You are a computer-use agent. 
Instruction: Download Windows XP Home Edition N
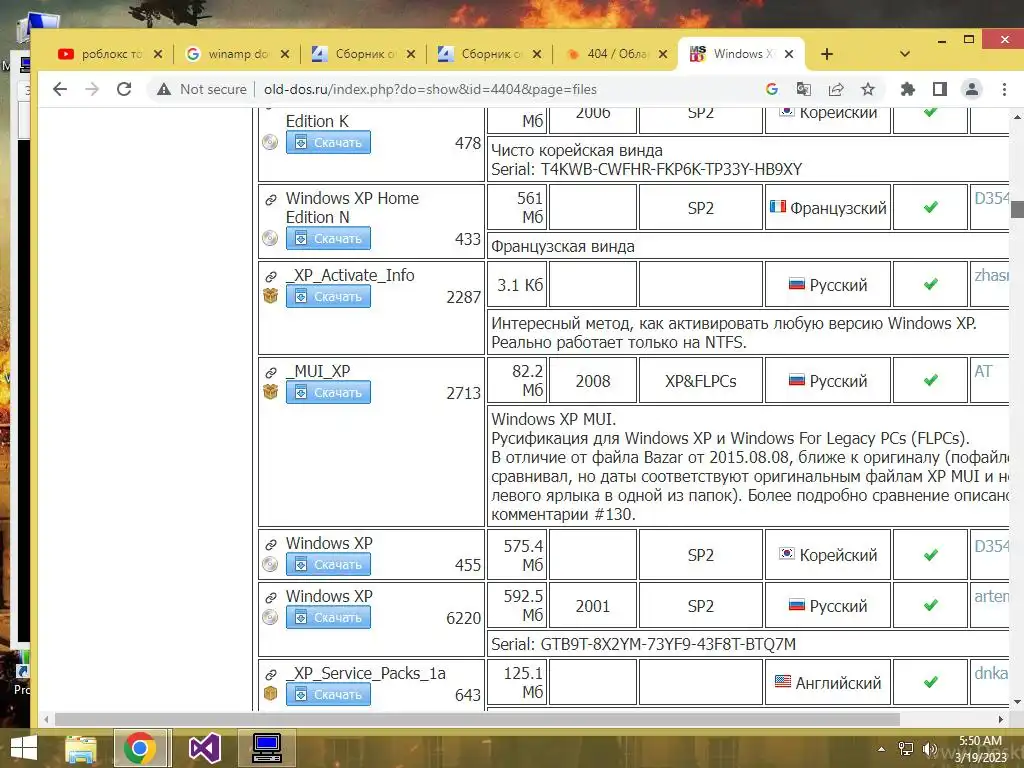[328, 238]
